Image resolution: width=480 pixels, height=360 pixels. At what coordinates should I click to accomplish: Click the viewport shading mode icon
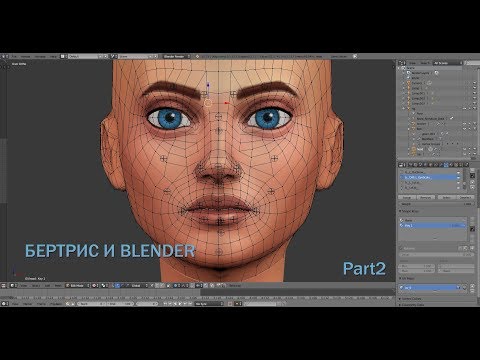tap(95, 286)
